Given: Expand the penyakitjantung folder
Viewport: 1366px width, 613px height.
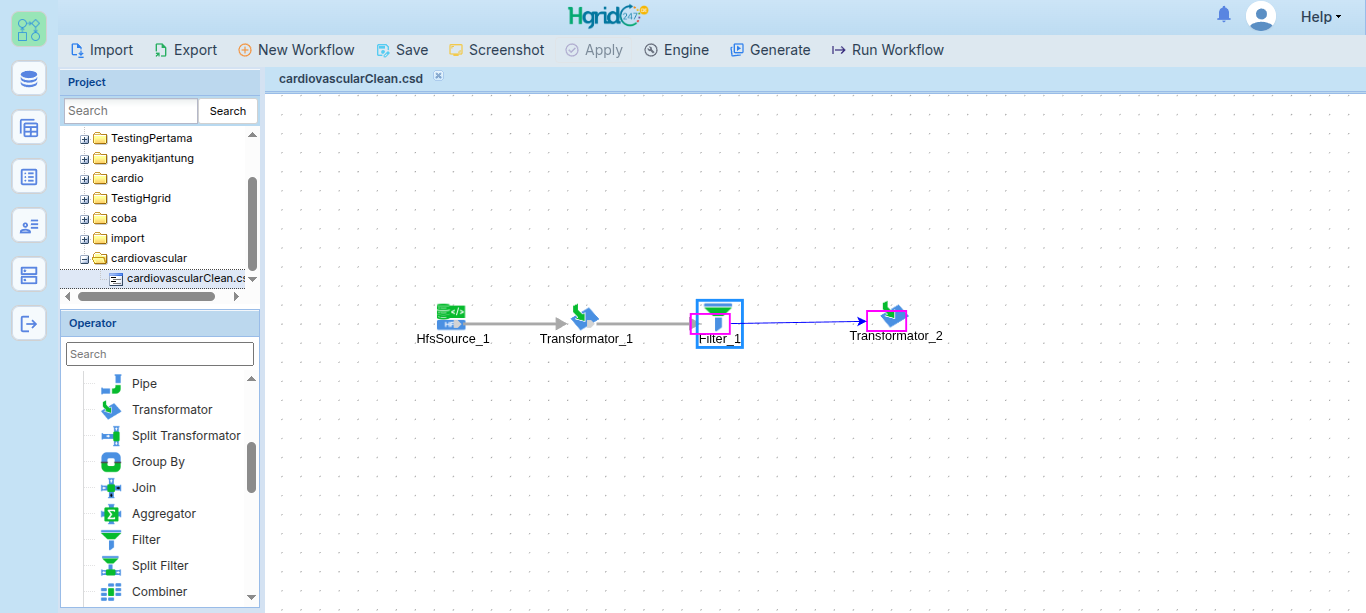Looking at the screenshot, I should point(85,159).
